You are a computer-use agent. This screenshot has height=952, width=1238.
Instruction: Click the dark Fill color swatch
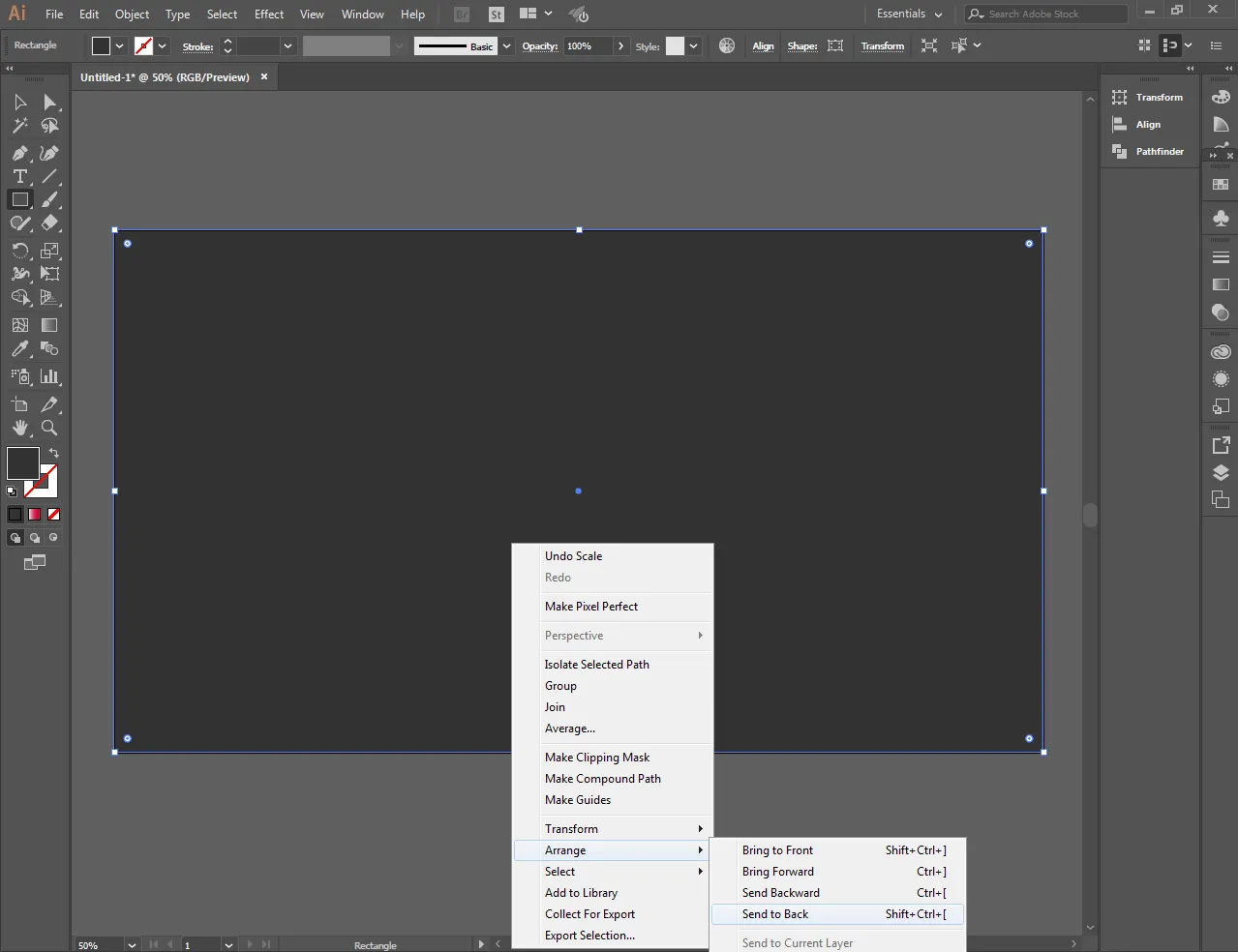(x=23, y=463)
